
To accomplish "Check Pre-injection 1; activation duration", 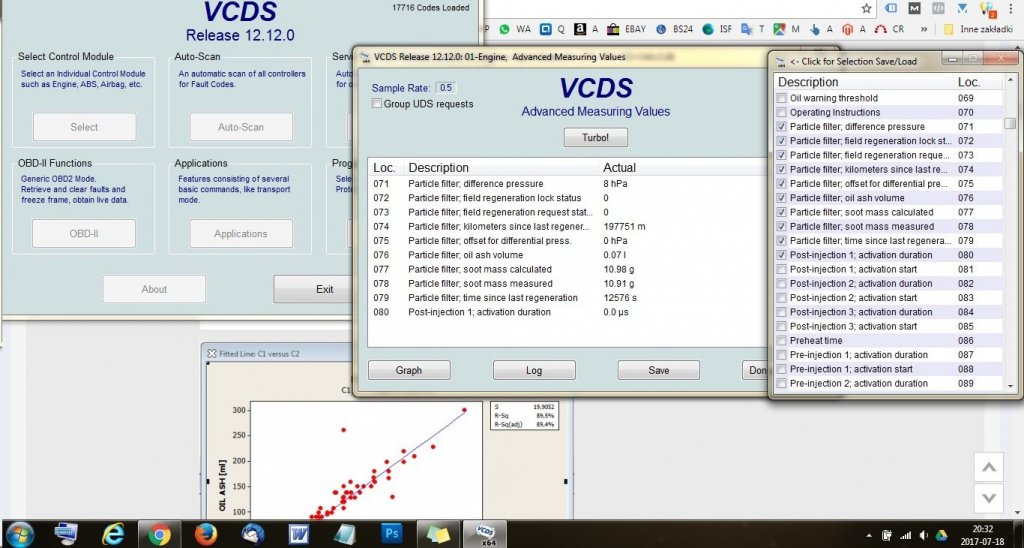I will (782, 355).
